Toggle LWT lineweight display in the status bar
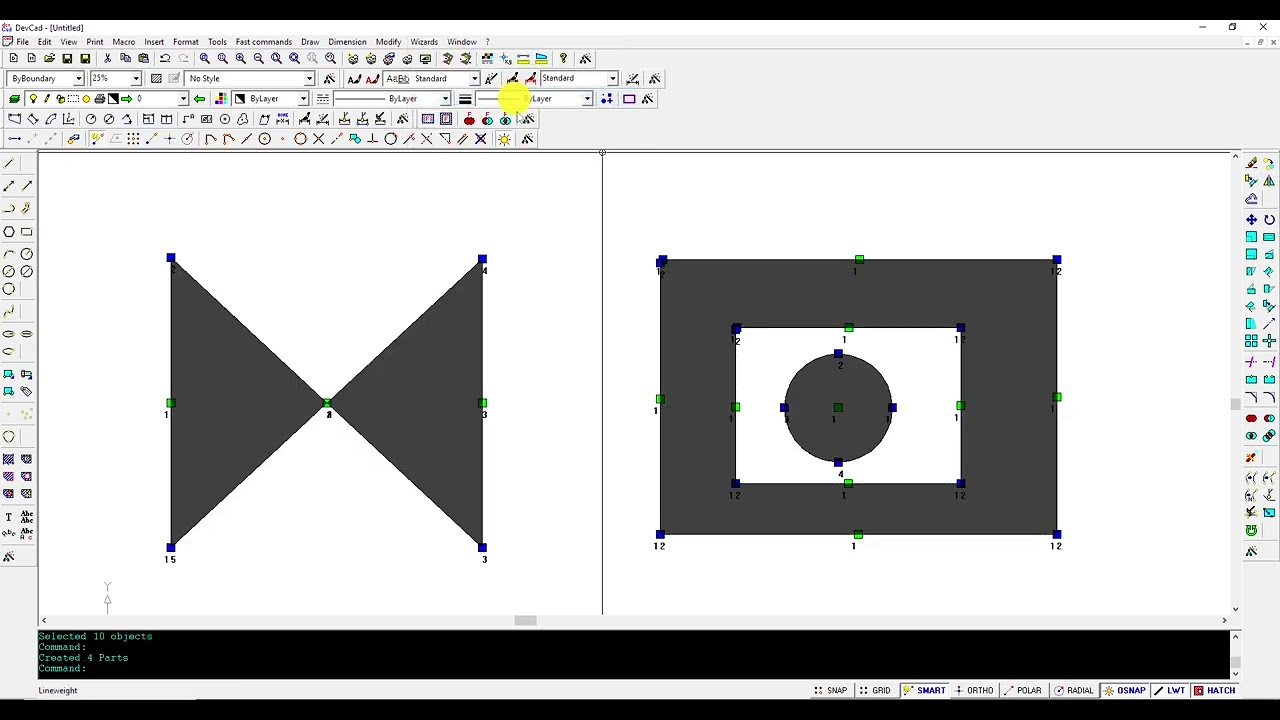1280x720 pixels. click(x=1169, y=691)
